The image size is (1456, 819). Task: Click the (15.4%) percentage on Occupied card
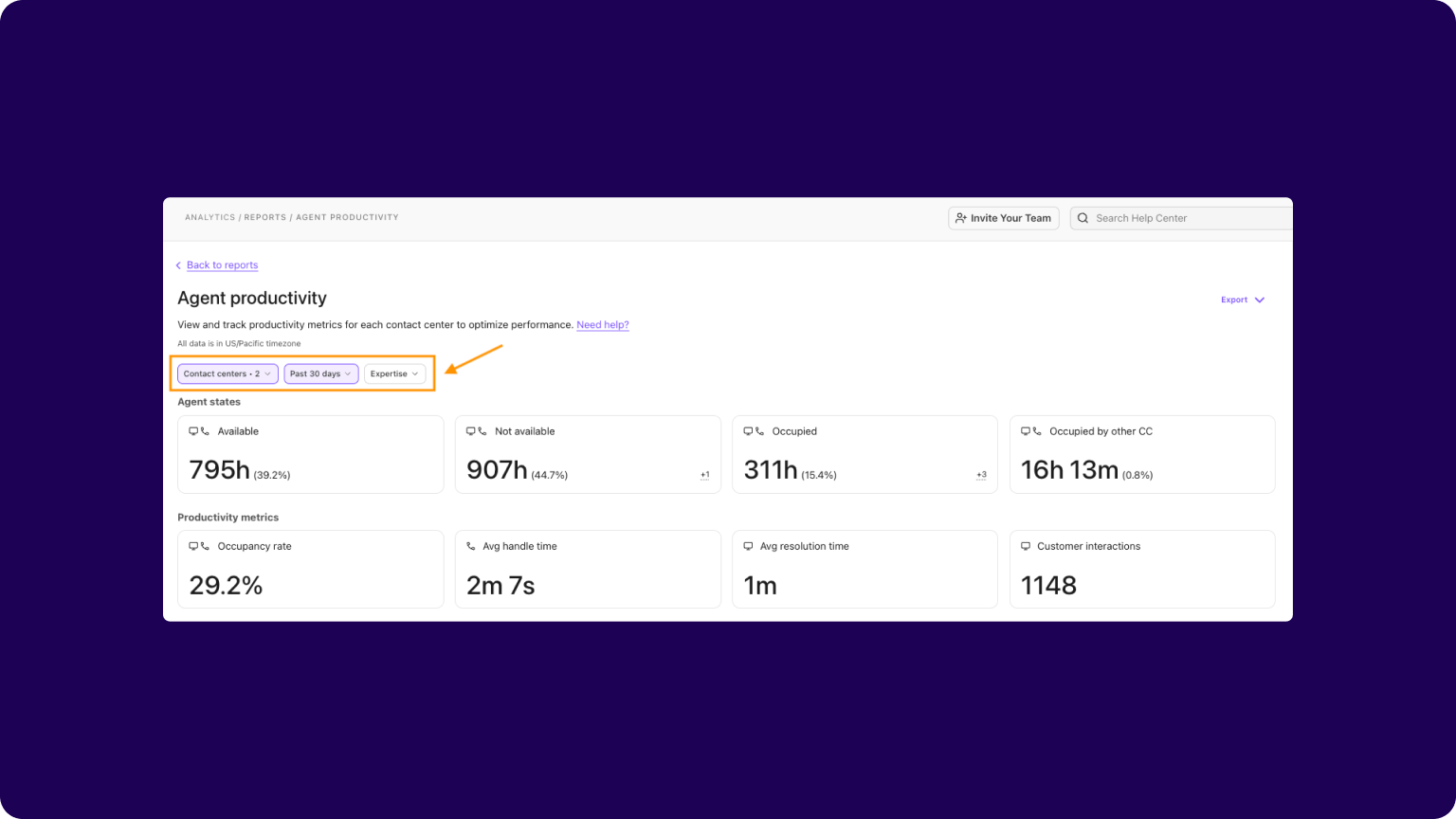coord(819,476)
